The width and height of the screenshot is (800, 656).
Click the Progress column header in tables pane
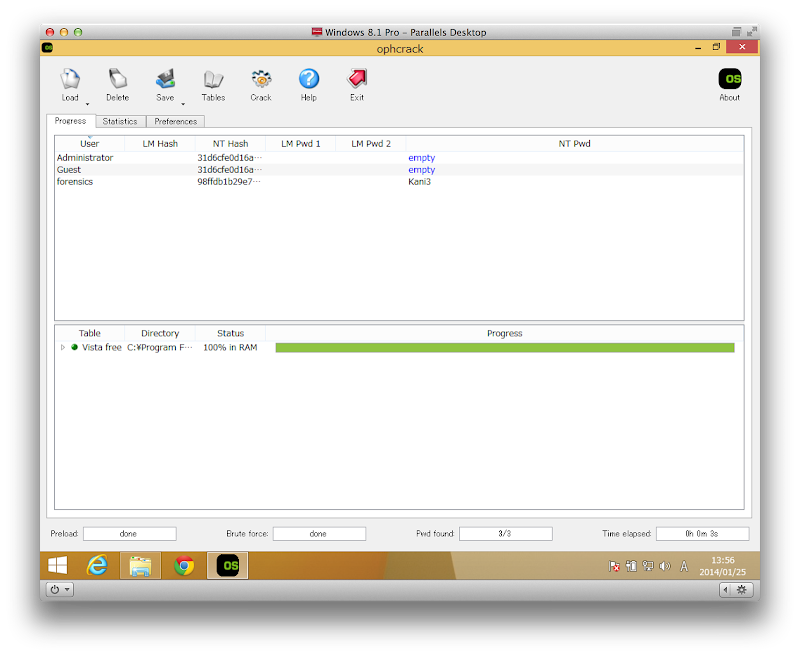(505, 333)
